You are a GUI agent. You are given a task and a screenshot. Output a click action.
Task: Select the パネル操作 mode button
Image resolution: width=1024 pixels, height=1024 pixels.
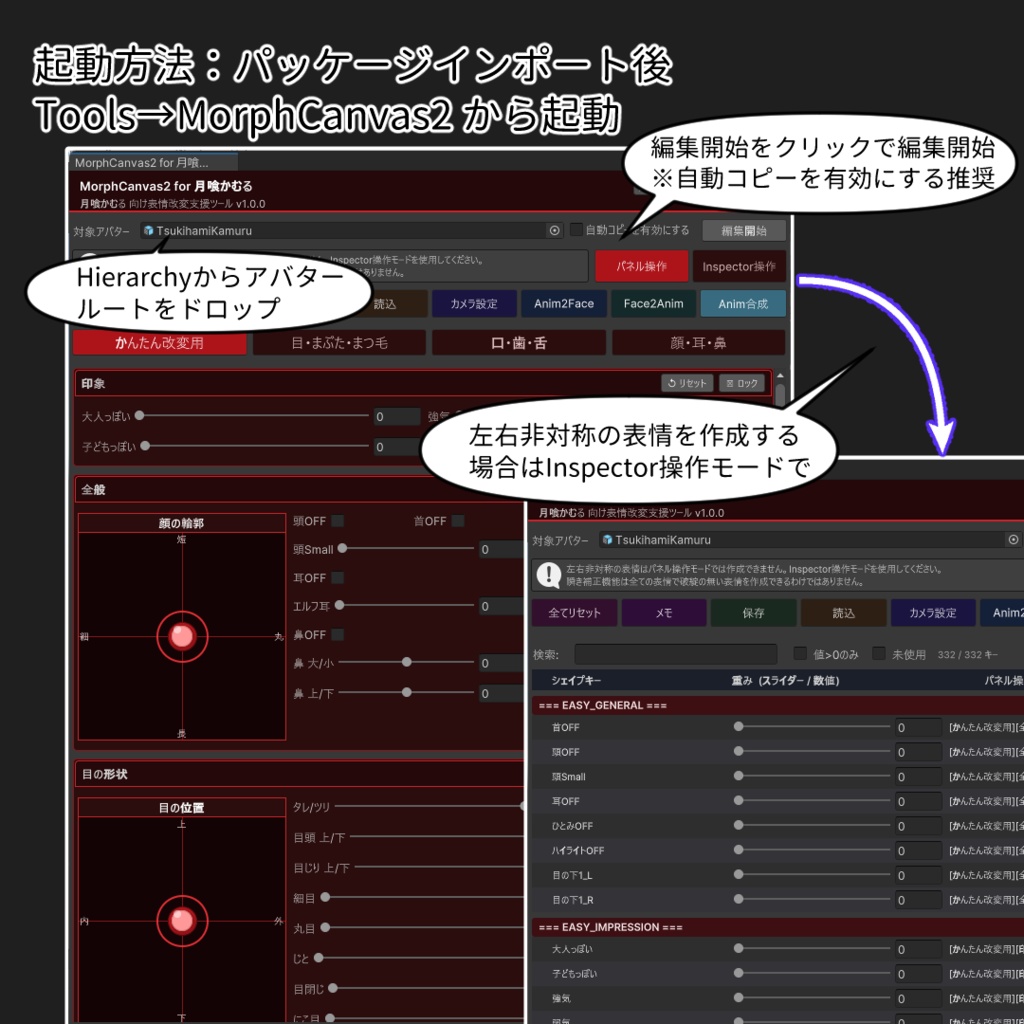[x=641, y=266]
